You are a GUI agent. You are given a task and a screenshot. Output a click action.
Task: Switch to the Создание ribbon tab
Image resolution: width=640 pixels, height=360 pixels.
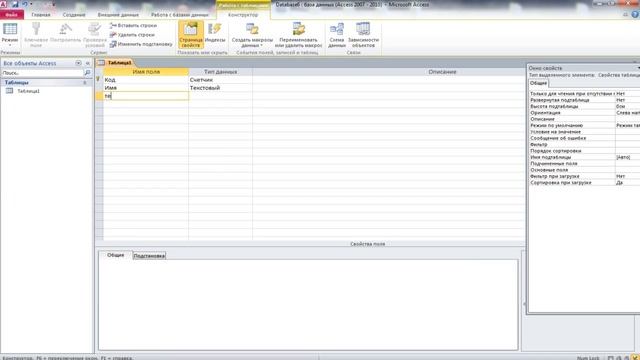(x=74, y=15)
